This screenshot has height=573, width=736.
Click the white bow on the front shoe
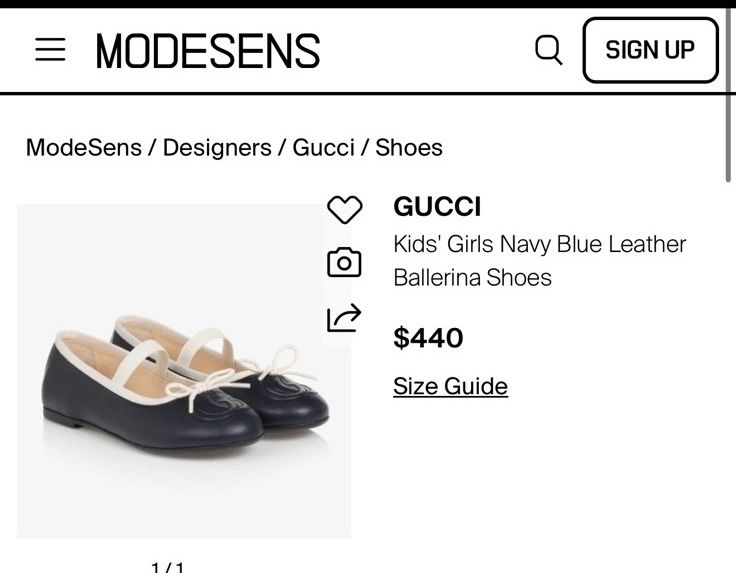[203, 384]
